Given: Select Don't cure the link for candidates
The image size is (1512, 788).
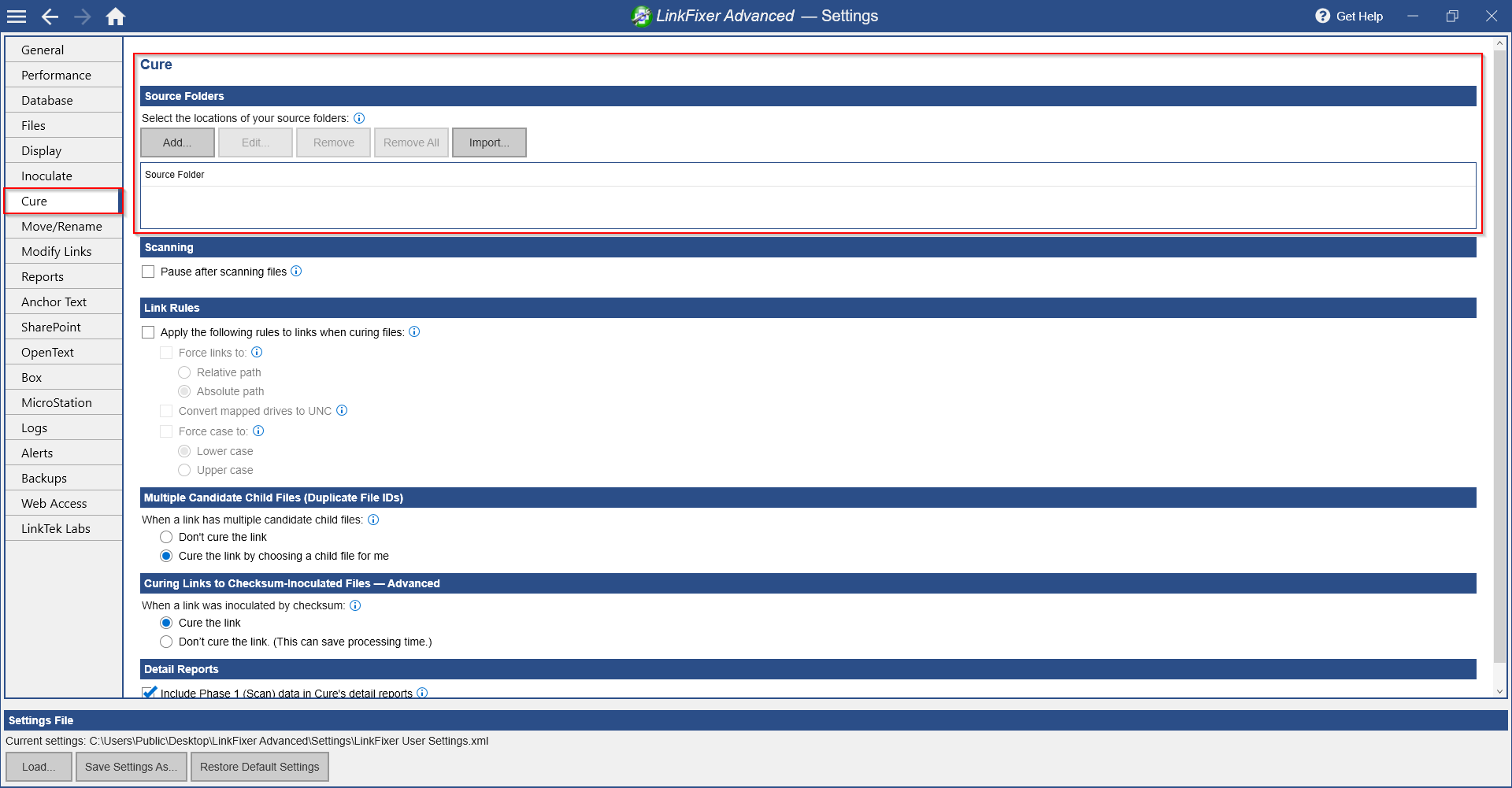Looking at the screenshot, I should (166, 537).
